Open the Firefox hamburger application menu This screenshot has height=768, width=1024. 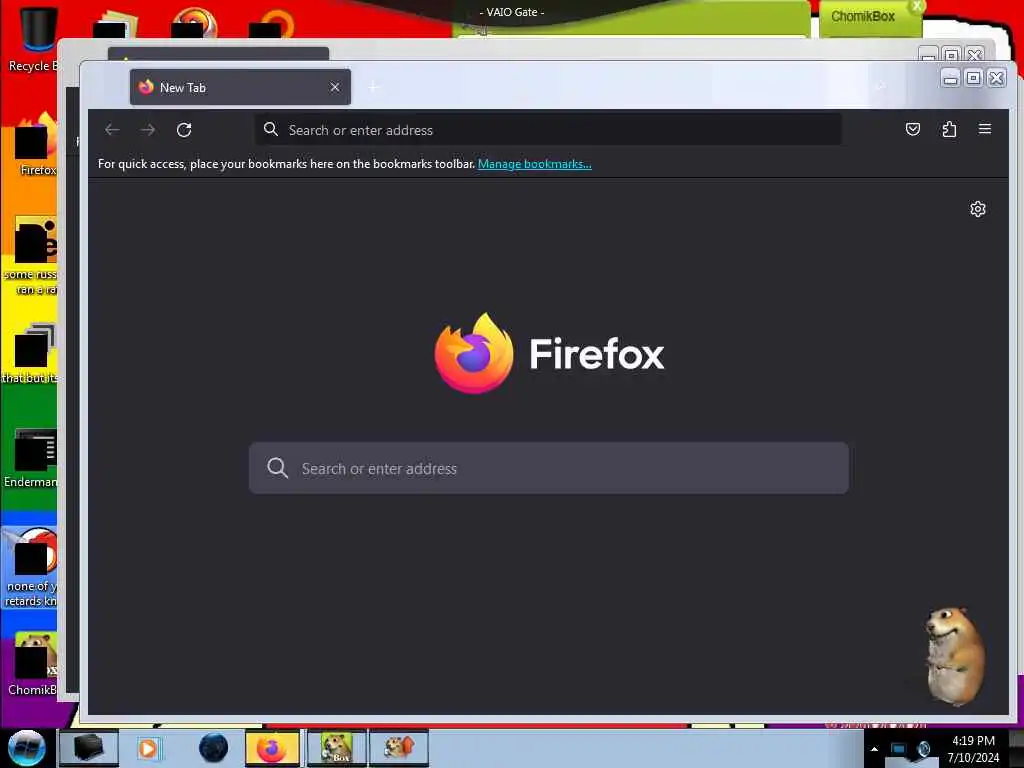(x=985, y=129)
